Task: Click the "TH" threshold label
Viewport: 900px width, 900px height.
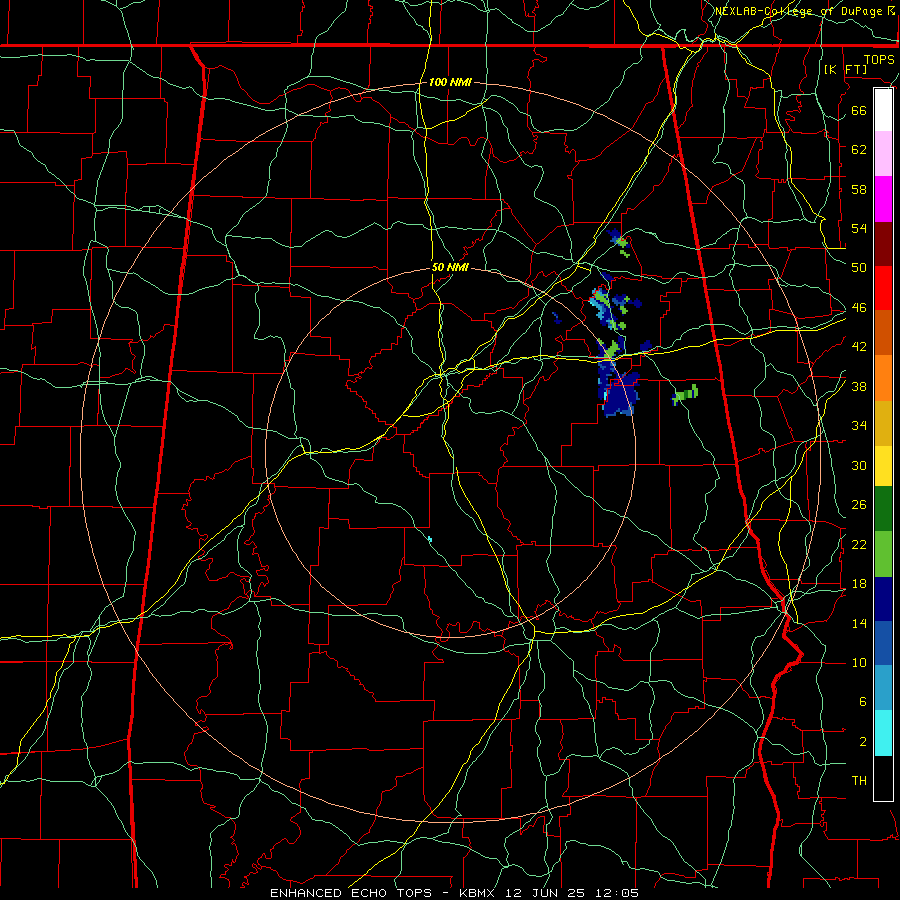Action: [859, 781]
